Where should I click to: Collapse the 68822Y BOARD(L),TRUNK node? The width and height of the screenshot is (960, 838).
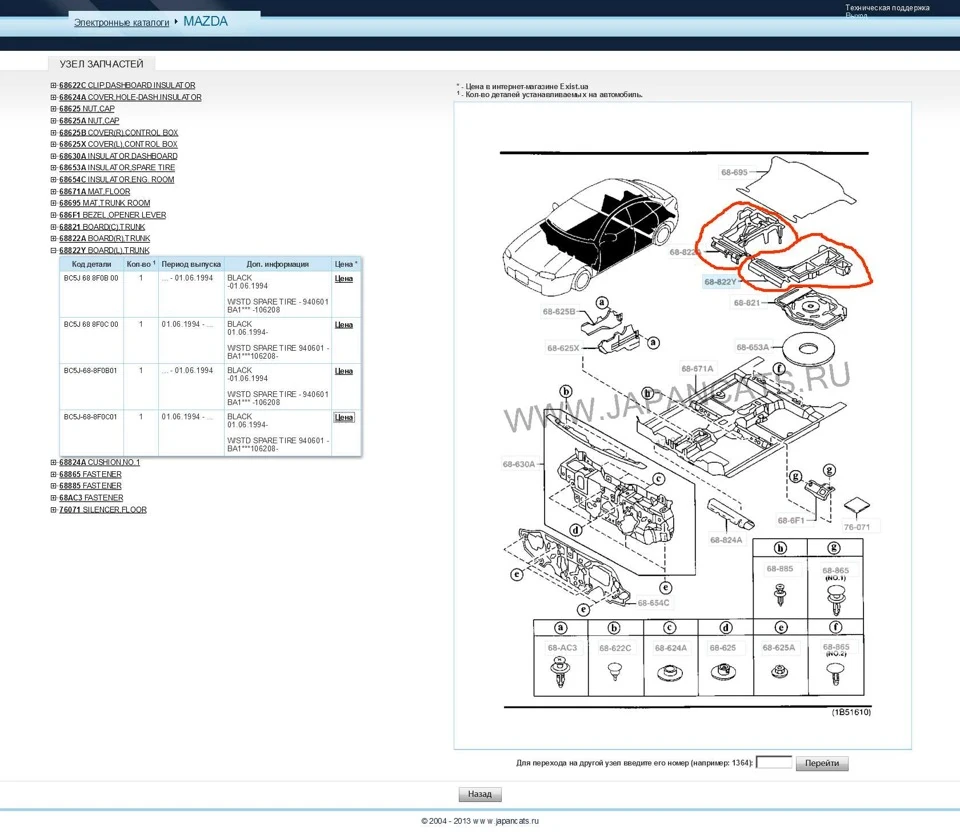point(53,250)
